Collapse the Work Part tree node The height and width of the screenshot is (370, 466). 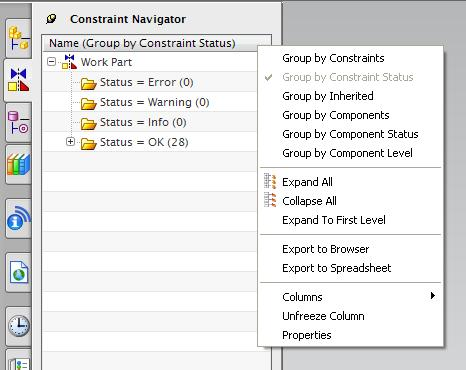pos(51,62)
